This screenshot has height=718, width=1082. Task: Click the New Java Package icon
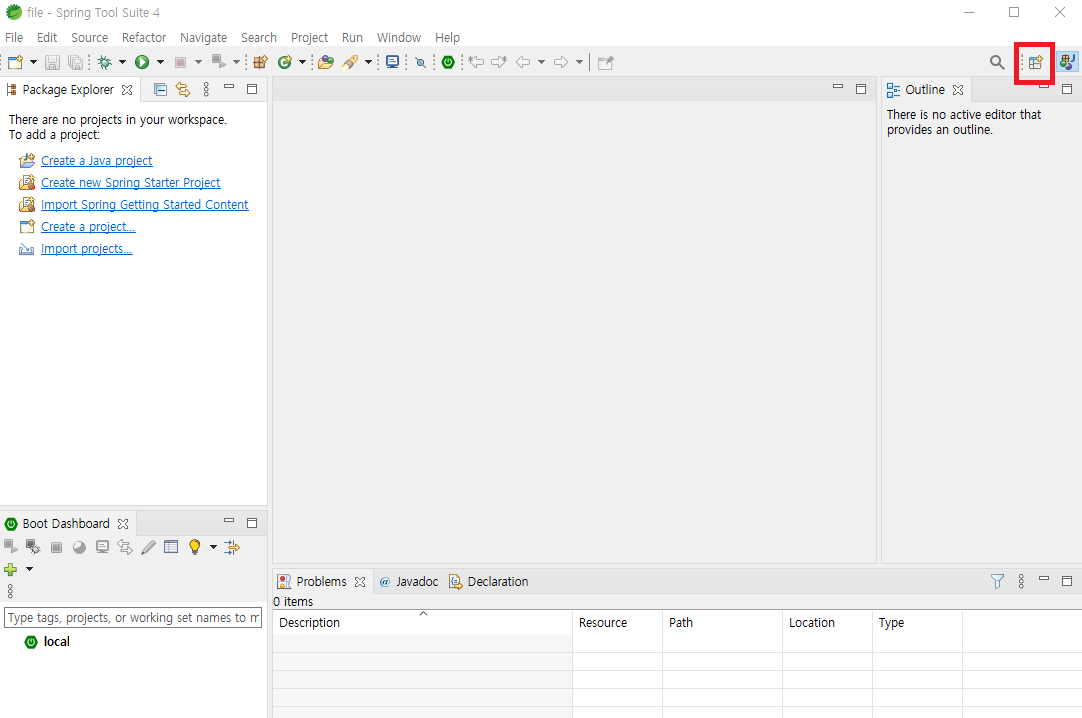[260, 62]
